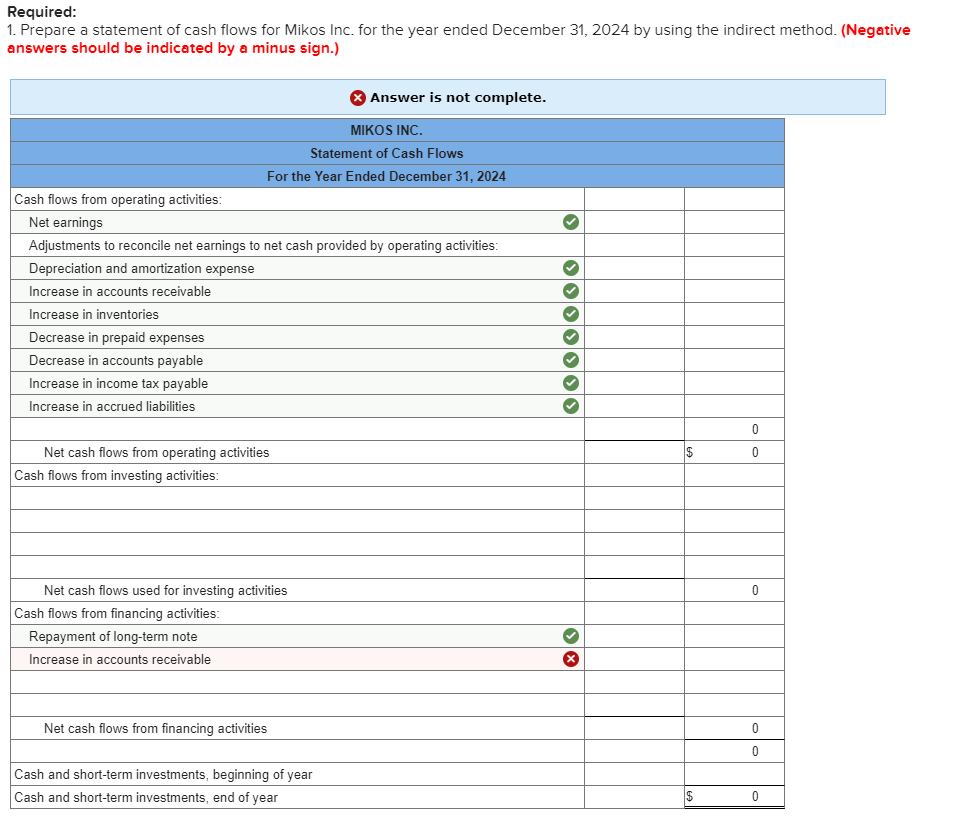Select the total cell for Net cash flows from financing activities

pos(734,728)
